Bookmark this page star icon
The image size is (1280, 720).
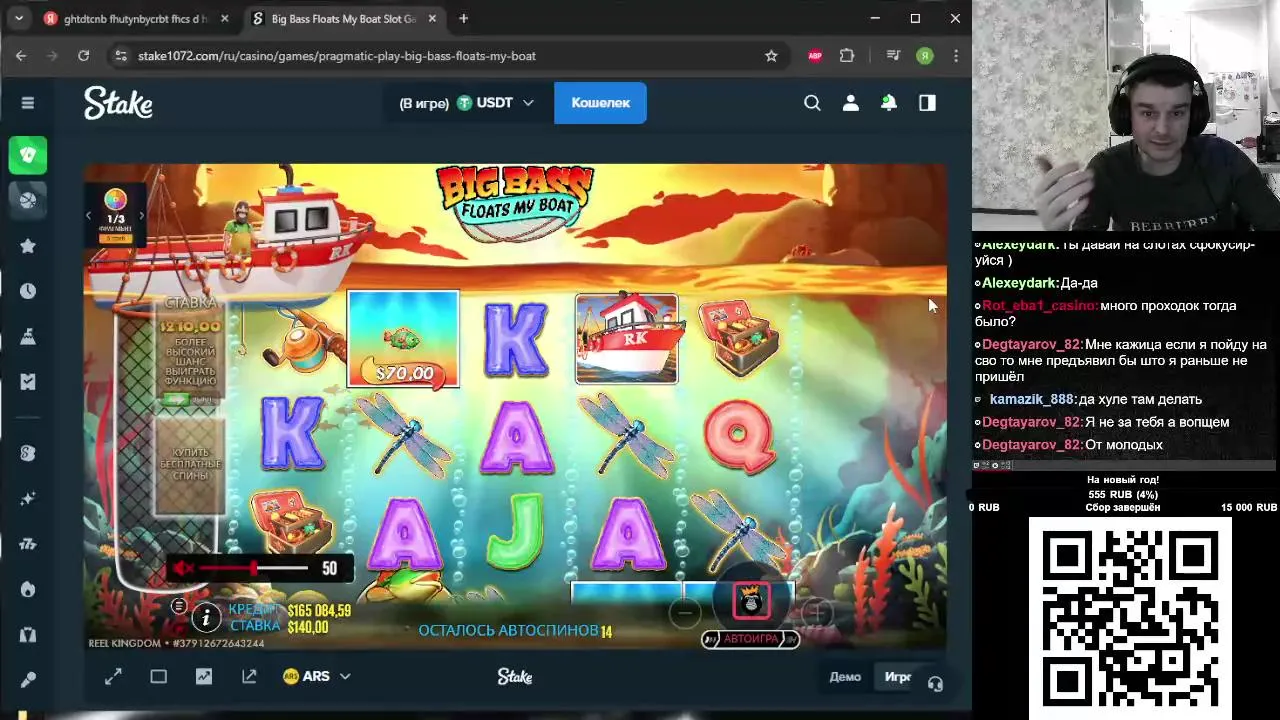point(771,56)
